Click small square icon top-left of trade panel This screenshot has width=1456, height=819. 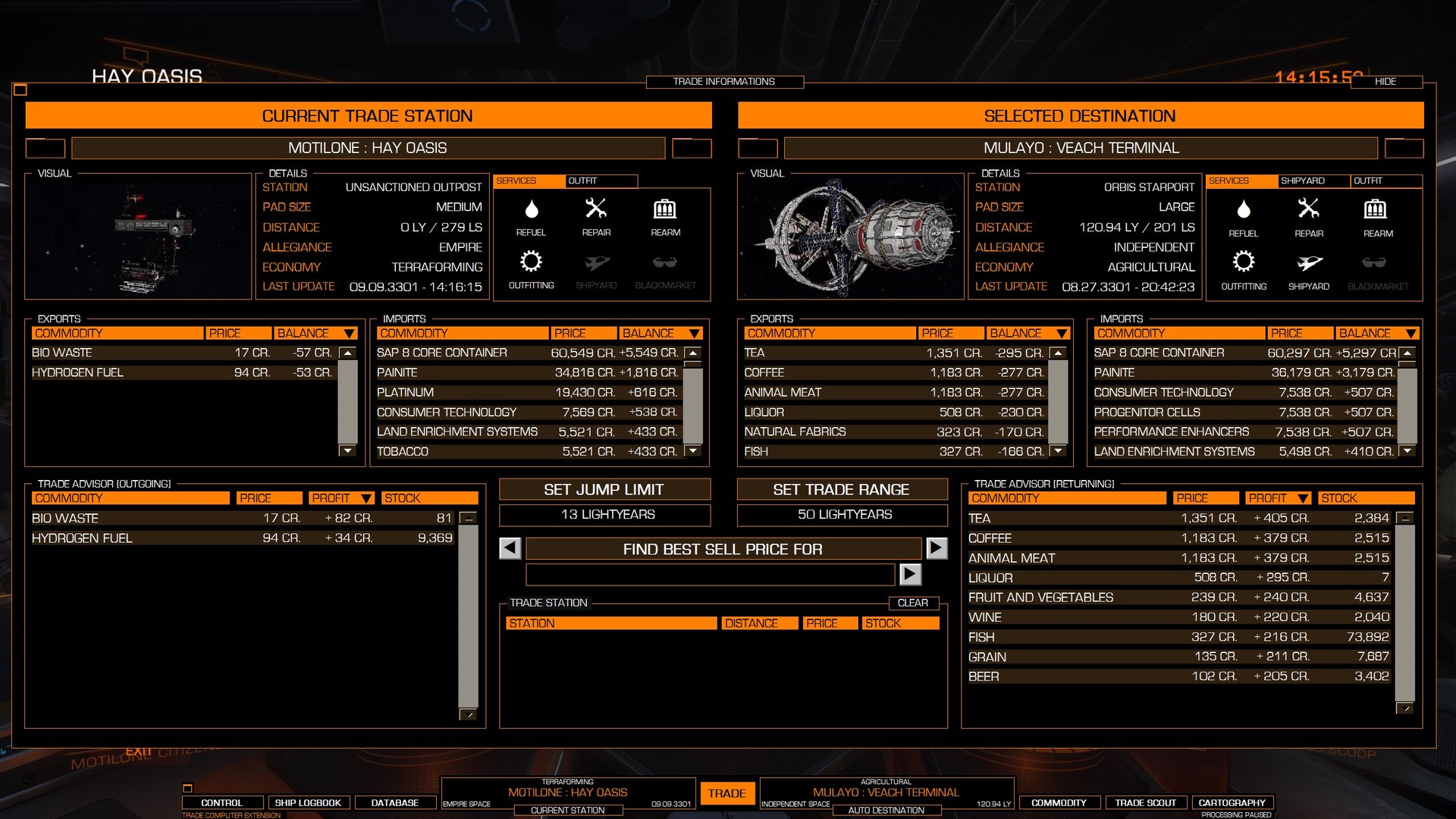click(x=20, y=89)
